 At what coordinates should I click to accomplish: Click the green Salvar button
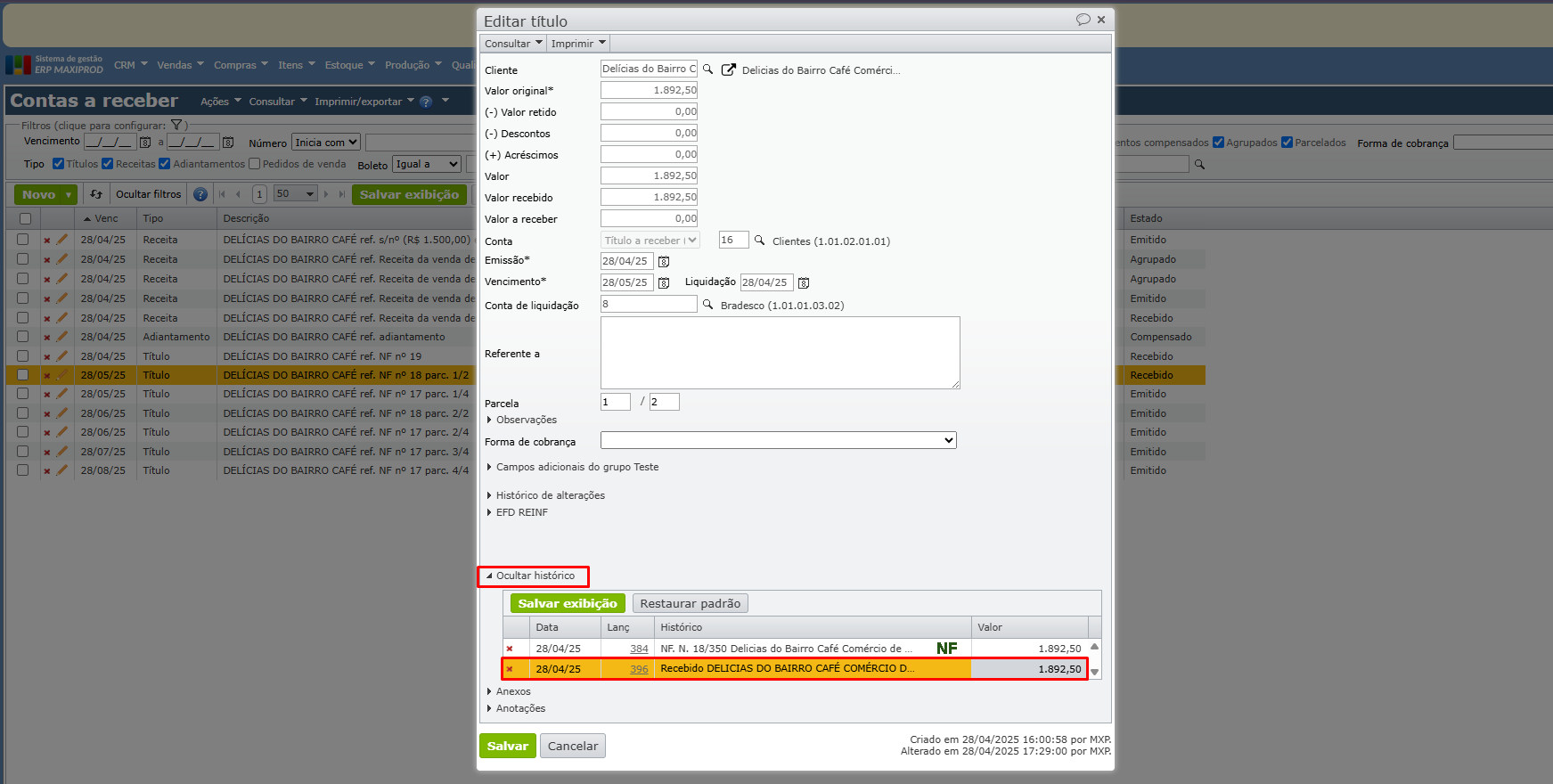[x=508, y=746]
